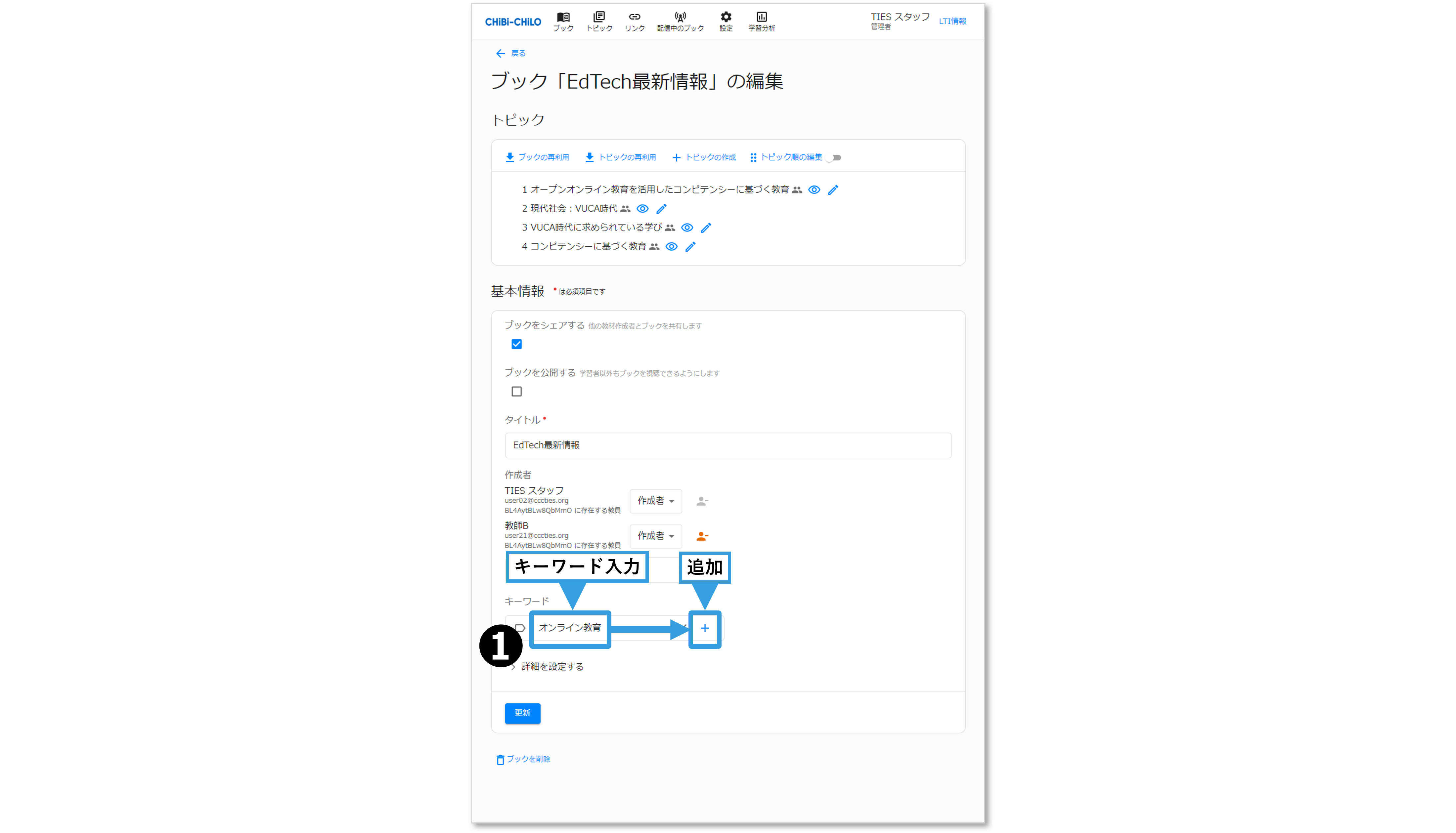The width and height of the screenshot is (1456, 833).
Task: Remove author 教師B with orange person icon
Action: [x=702, y=536]
